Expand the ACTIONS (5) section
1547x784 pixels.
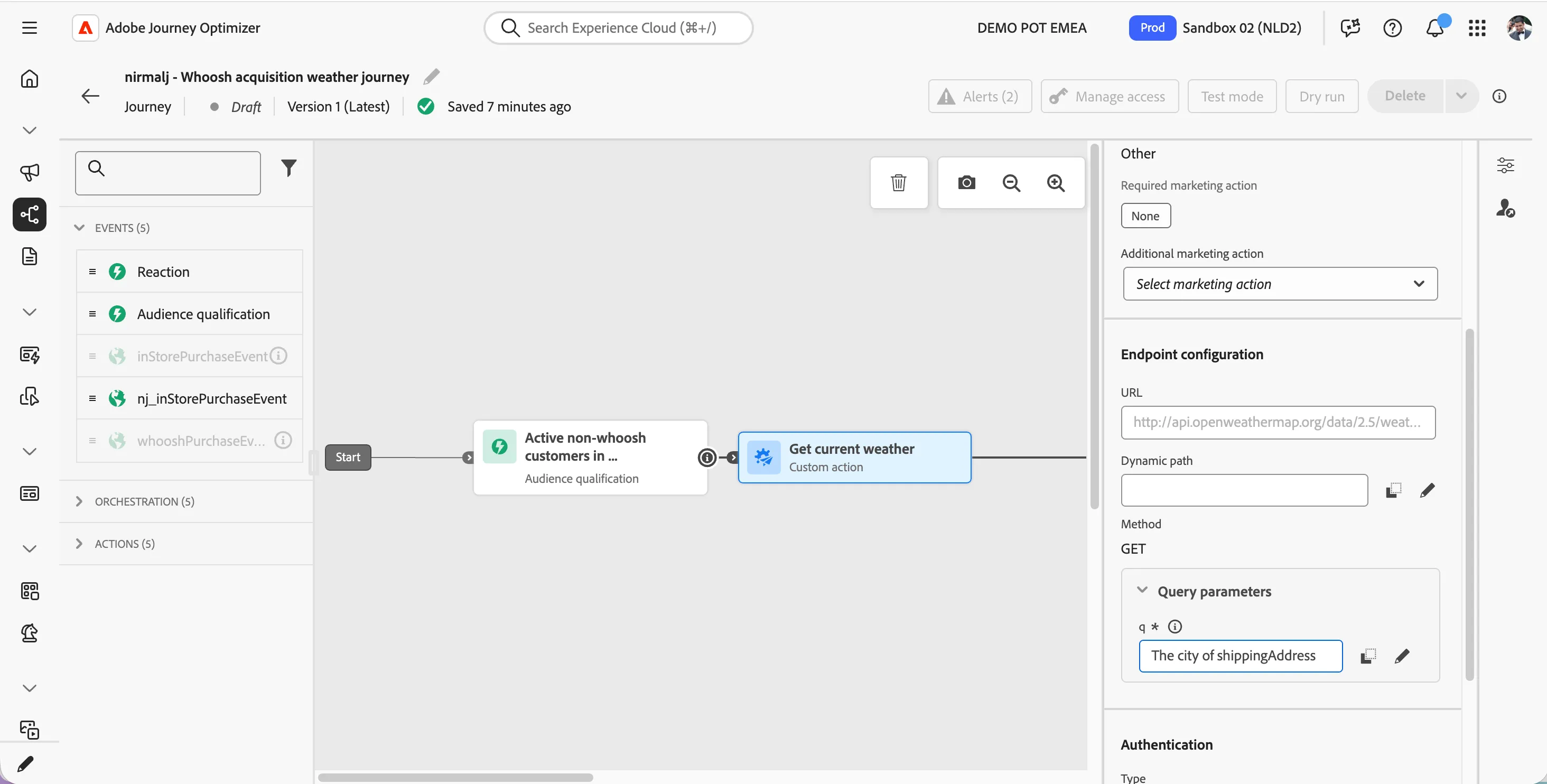point(79,543)
